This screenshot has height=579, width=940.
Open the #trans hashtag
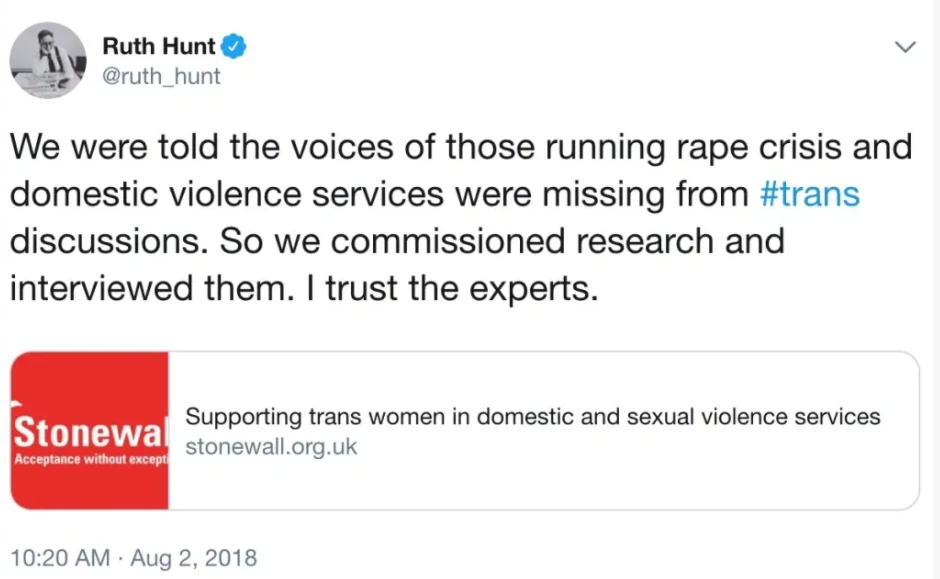[809, 192]
